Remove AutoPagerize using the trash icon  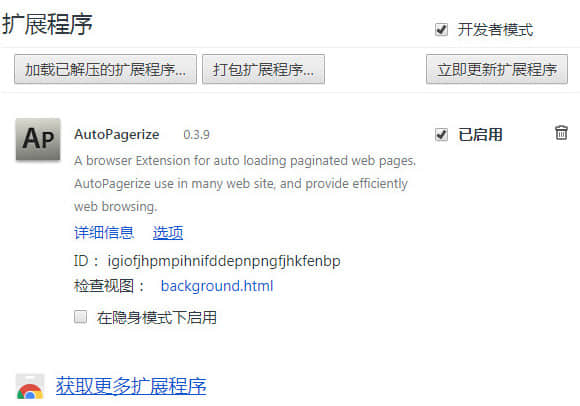click(561, 133)
